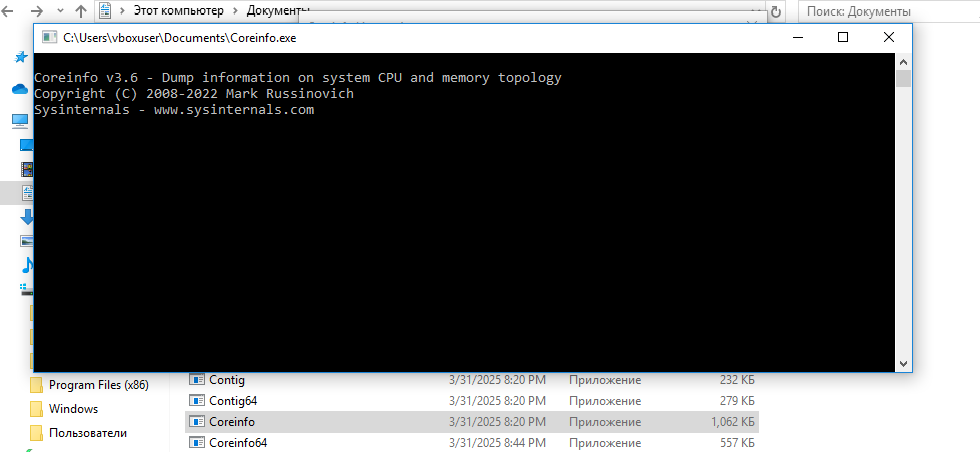
Task: Focus the 'Поиск: Документы' search box
Action: (x=889, y=11)
